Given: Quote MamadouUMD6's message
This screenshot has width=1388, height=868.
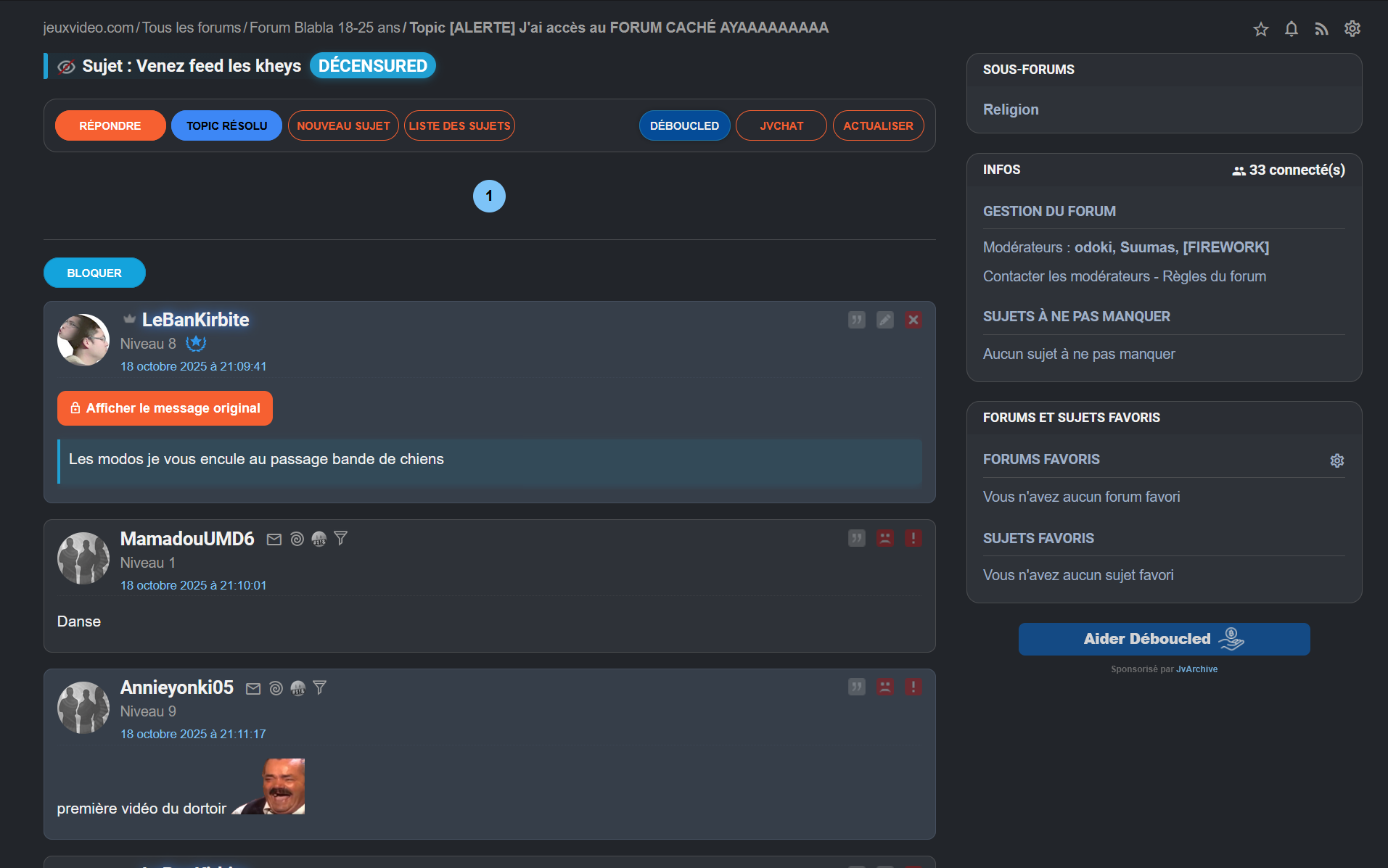Looking at the screenshot, I should click(x=857, y=538).
